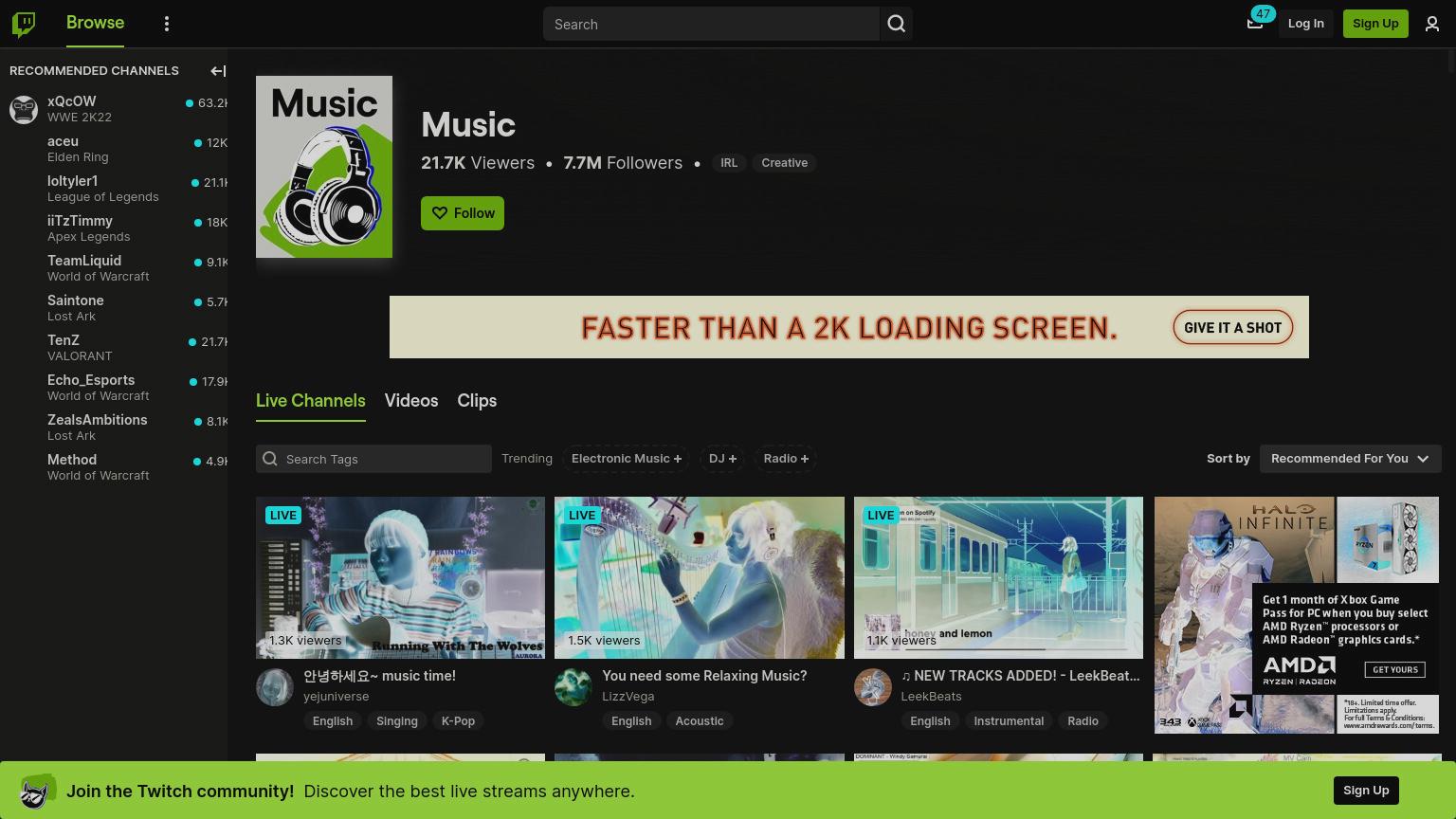Click the LizzVega channel name
The width and height of the screenshot is (1456, 819).
pyautogui.click(x=628, y=697)
